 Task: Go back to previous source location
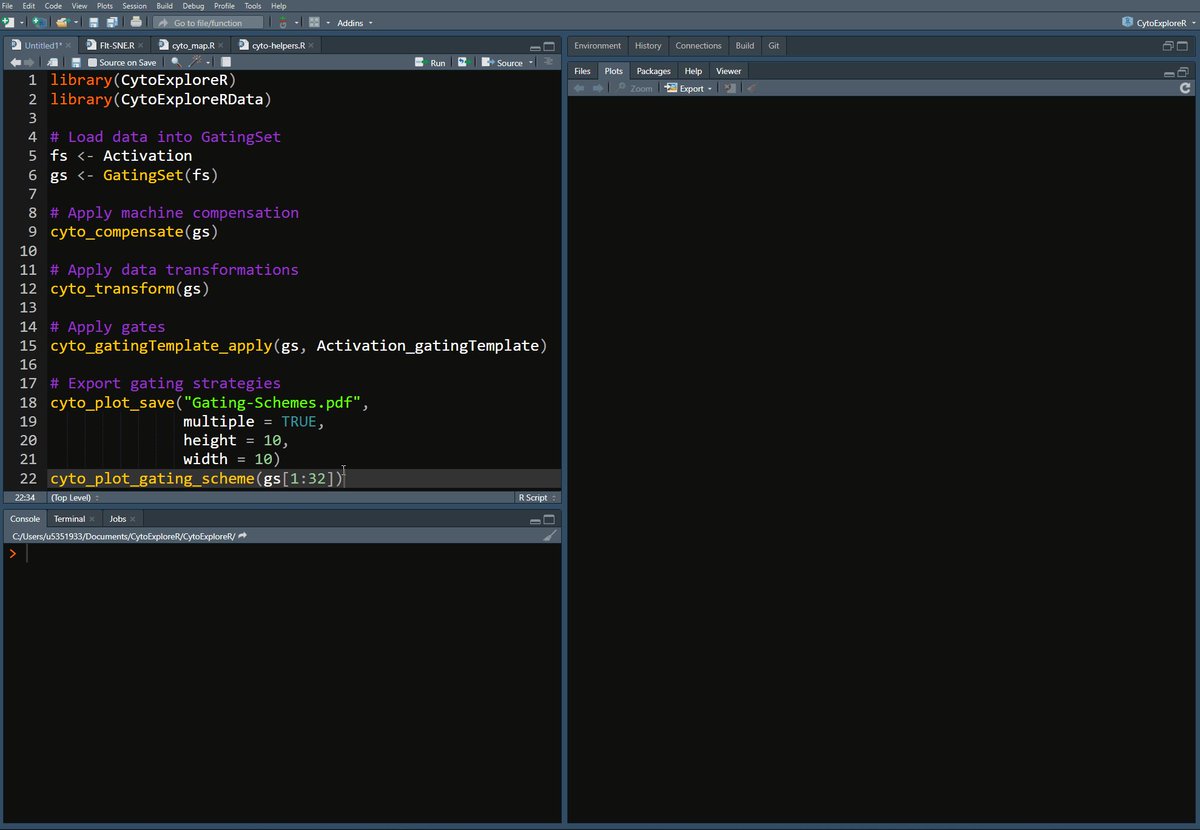click(15, 62)
